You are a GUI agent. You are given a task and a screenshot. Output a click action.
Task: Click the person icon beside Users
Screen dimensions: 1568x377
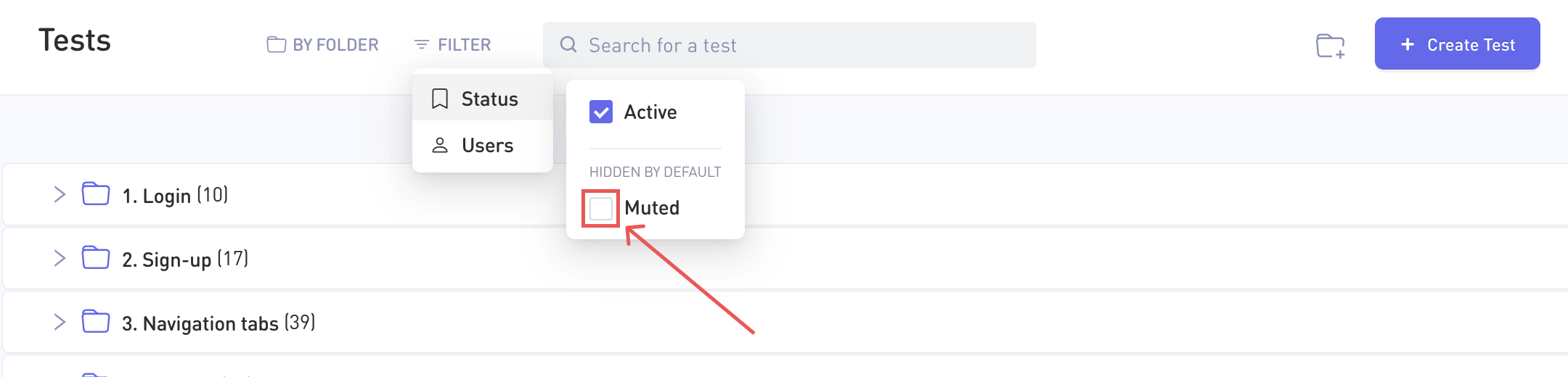coord(440,145)
